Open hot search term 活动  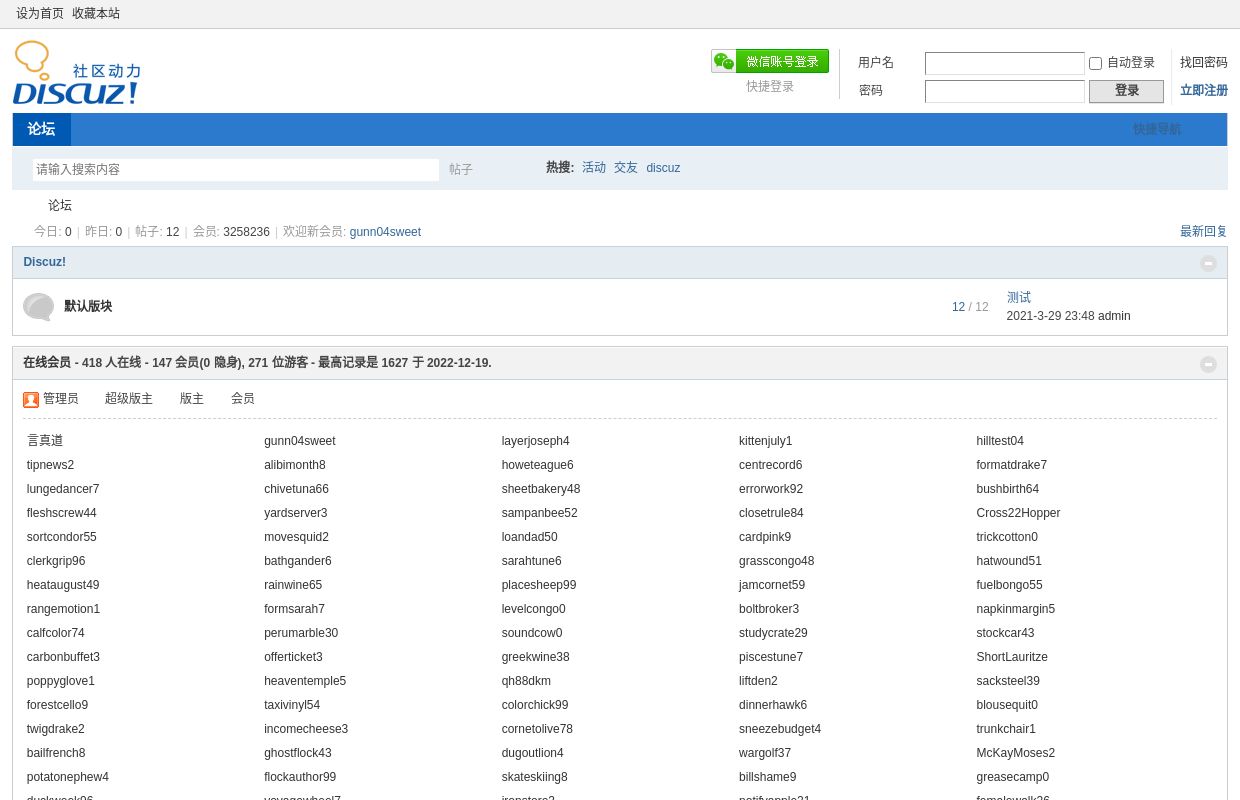click(594, 168)
